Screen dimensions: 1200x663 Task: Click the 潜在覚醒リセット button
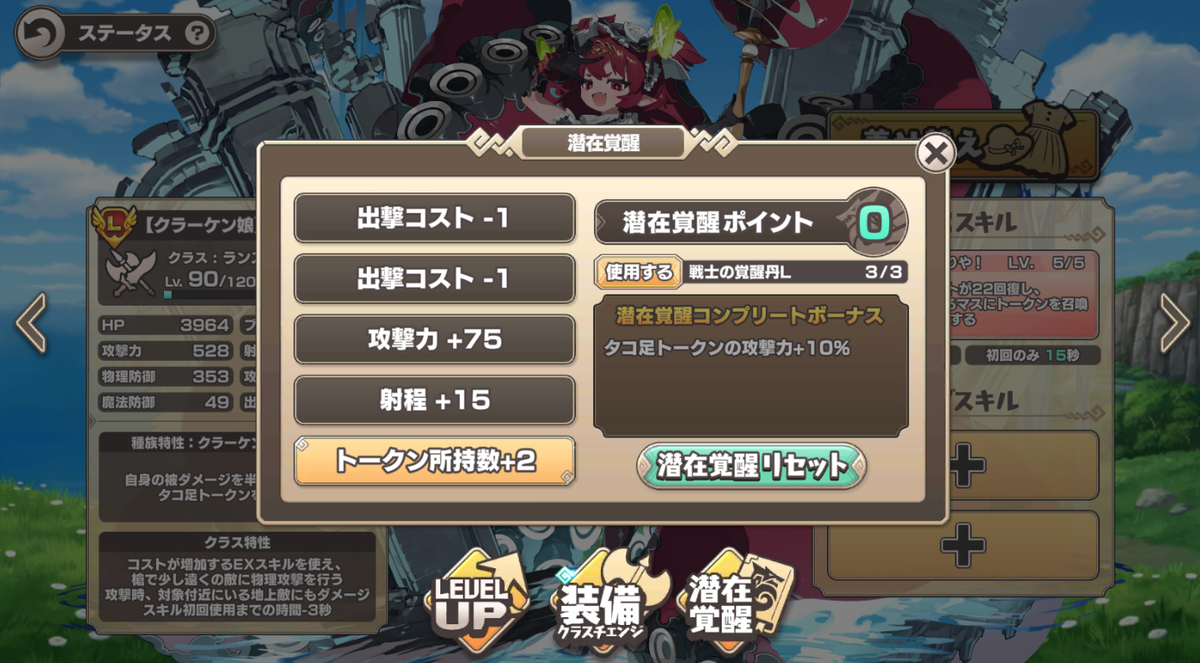(x=752, y=465)
